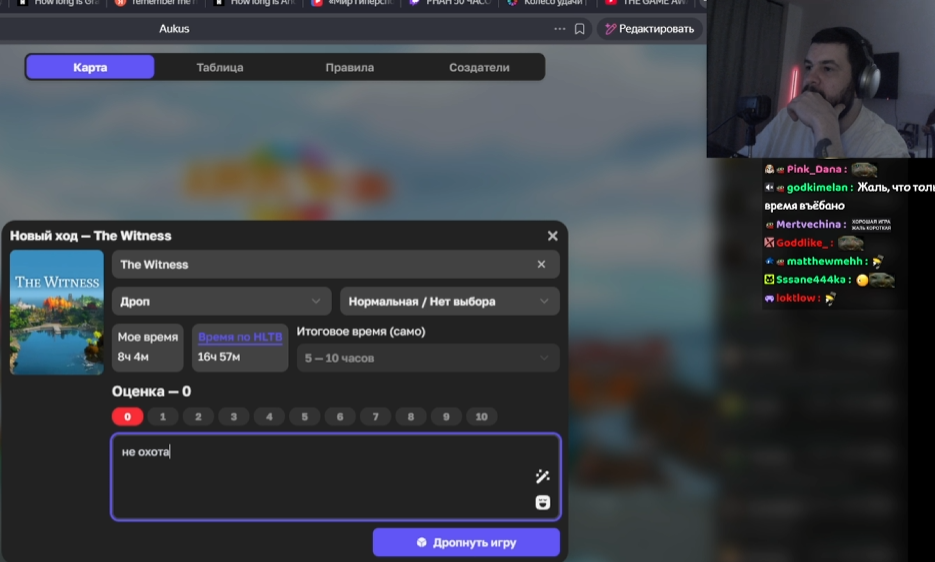Select rating 4
The height and width of the screenshot is (562, 935).
tap(269, 416)
